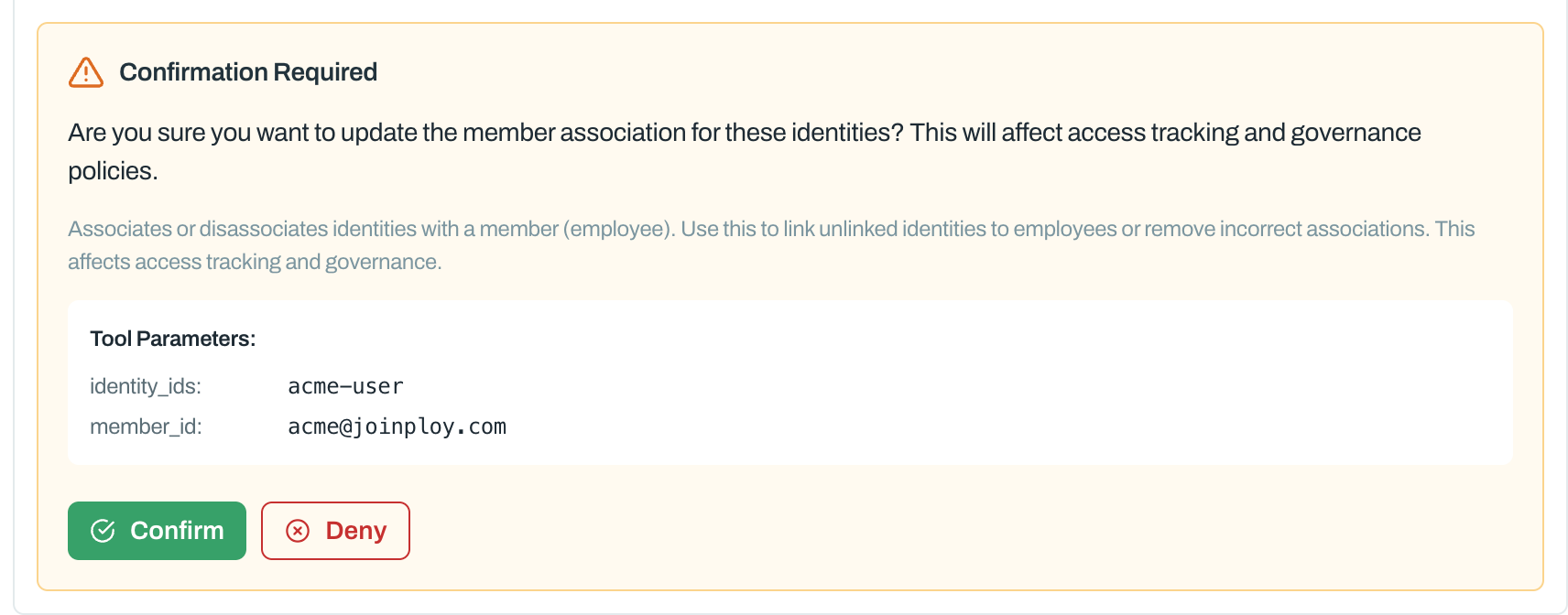
Task: Select the acme-user value
Action: pyautogui.click(x=345, y=386)
